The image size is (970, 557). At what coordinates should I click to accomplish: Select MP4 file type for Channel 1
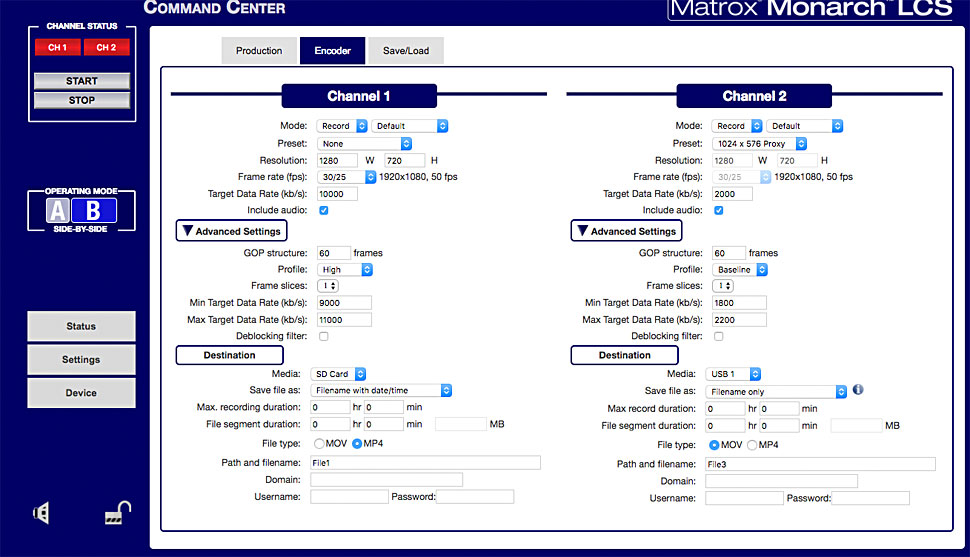(357, 443)
